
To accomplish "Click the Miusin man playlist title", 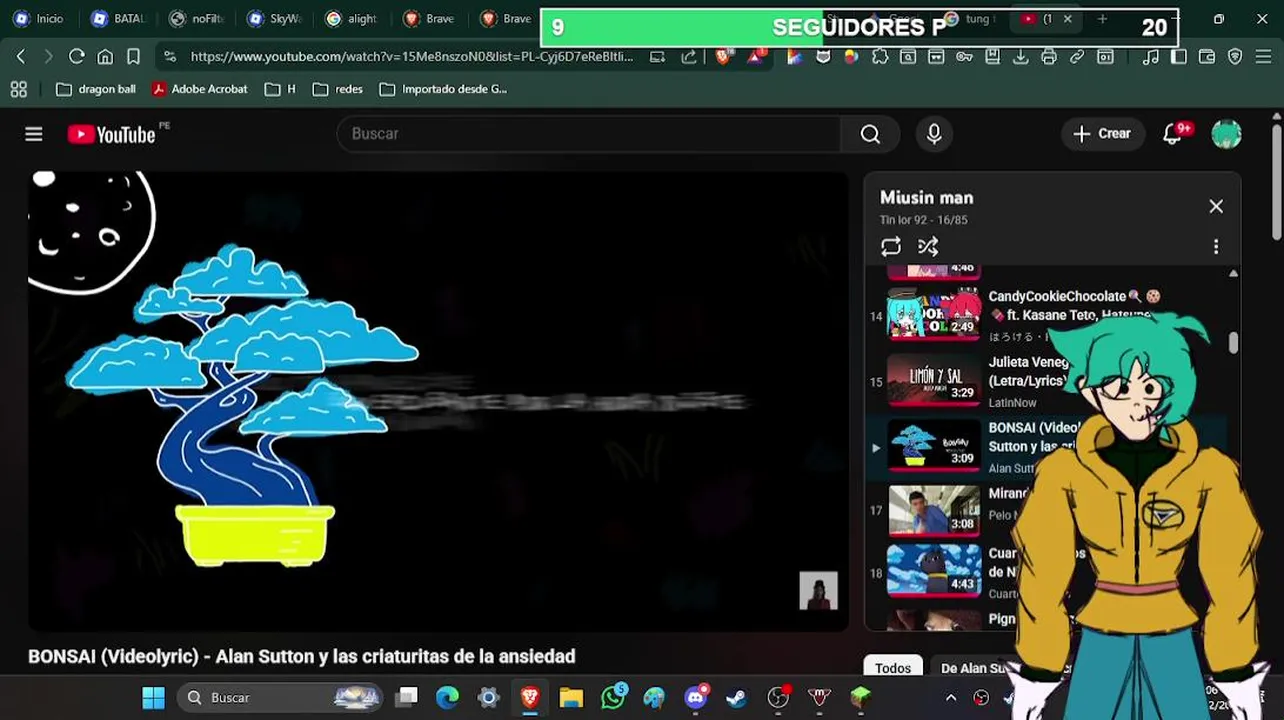I will [926, 198].
